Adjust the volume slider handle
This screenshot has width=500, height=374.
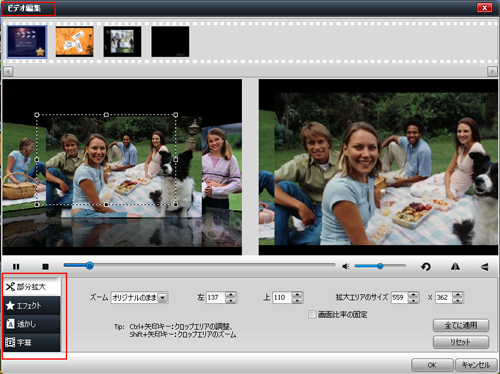tap(380, 266)
